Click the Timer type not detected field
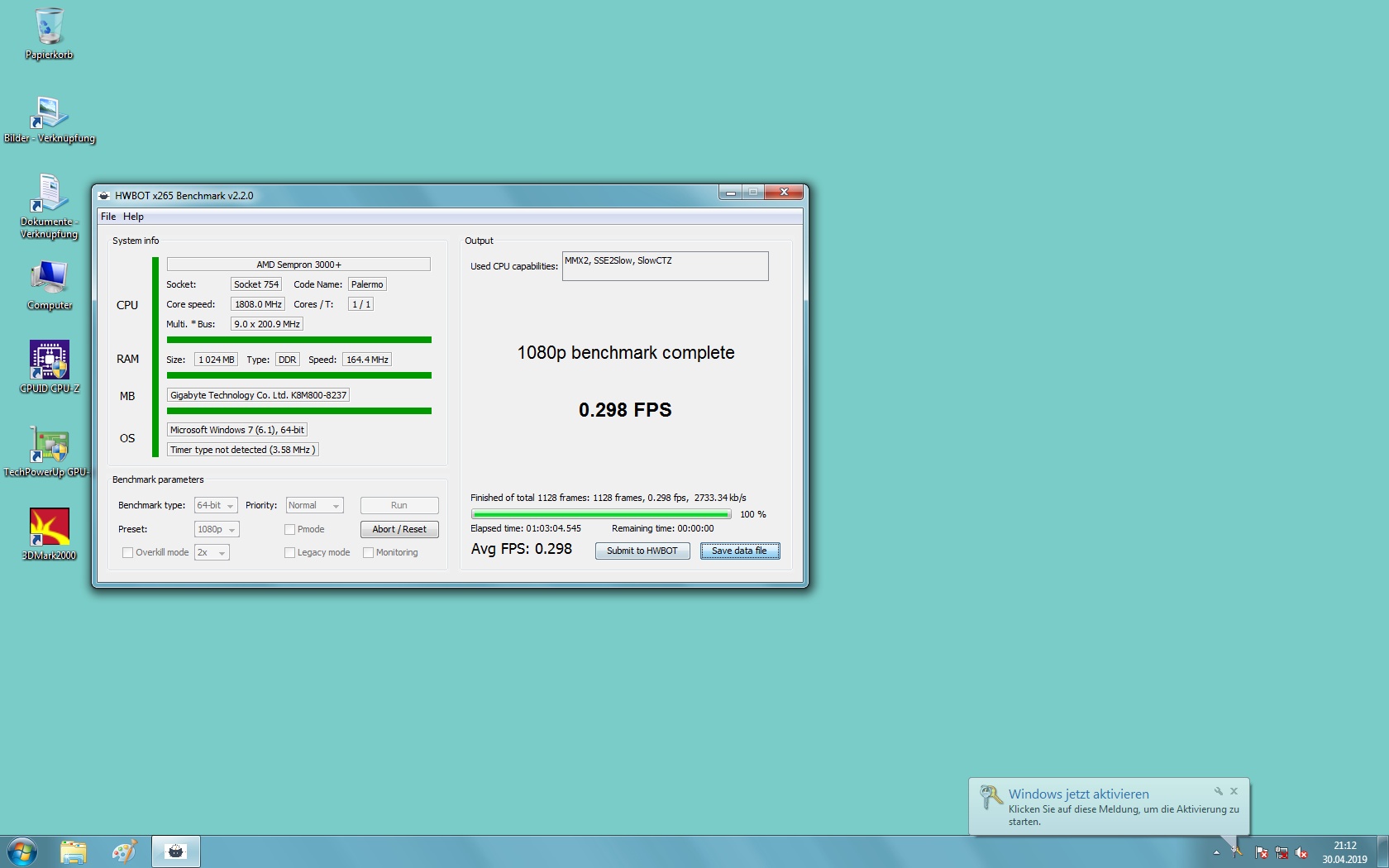1389x868 pixels. (x=242, y=450)
